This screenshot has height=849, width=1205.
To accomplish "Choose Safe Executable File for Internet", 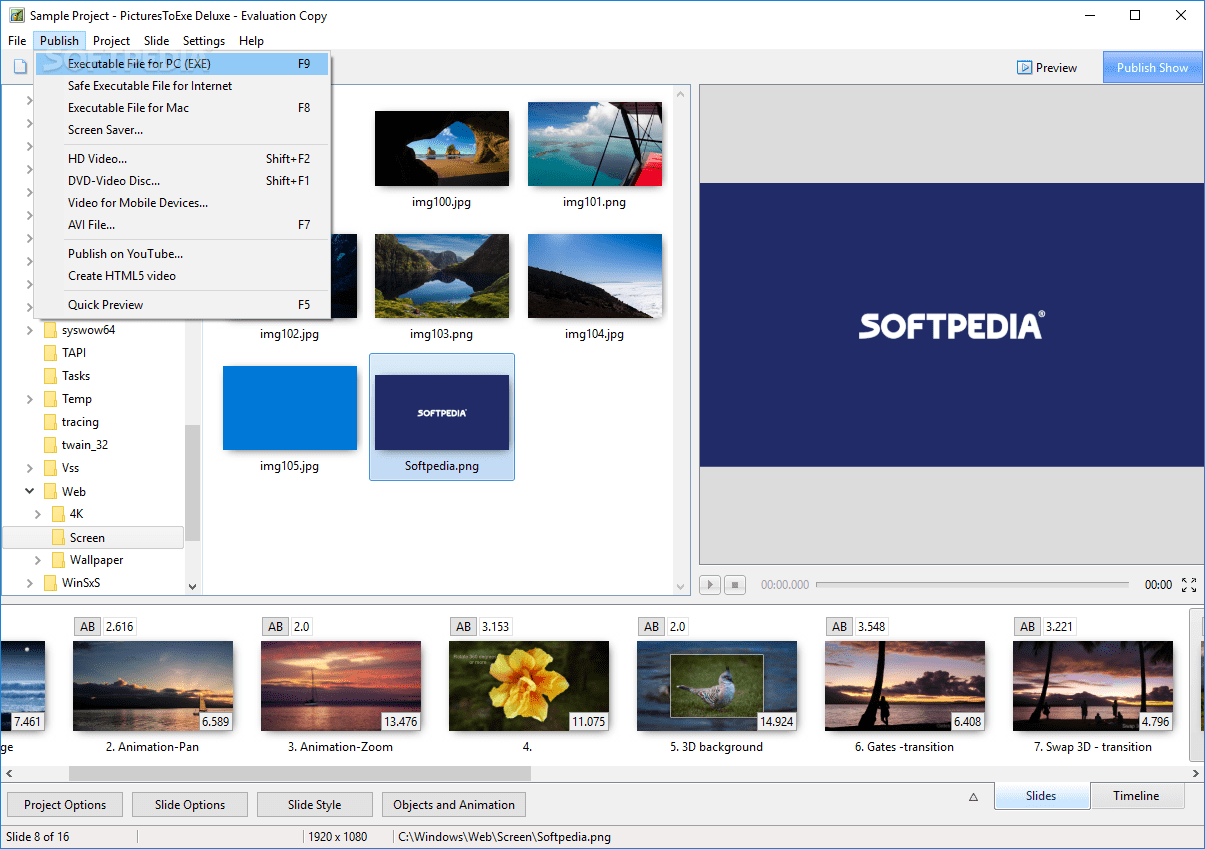I will [x=182, y=86].
